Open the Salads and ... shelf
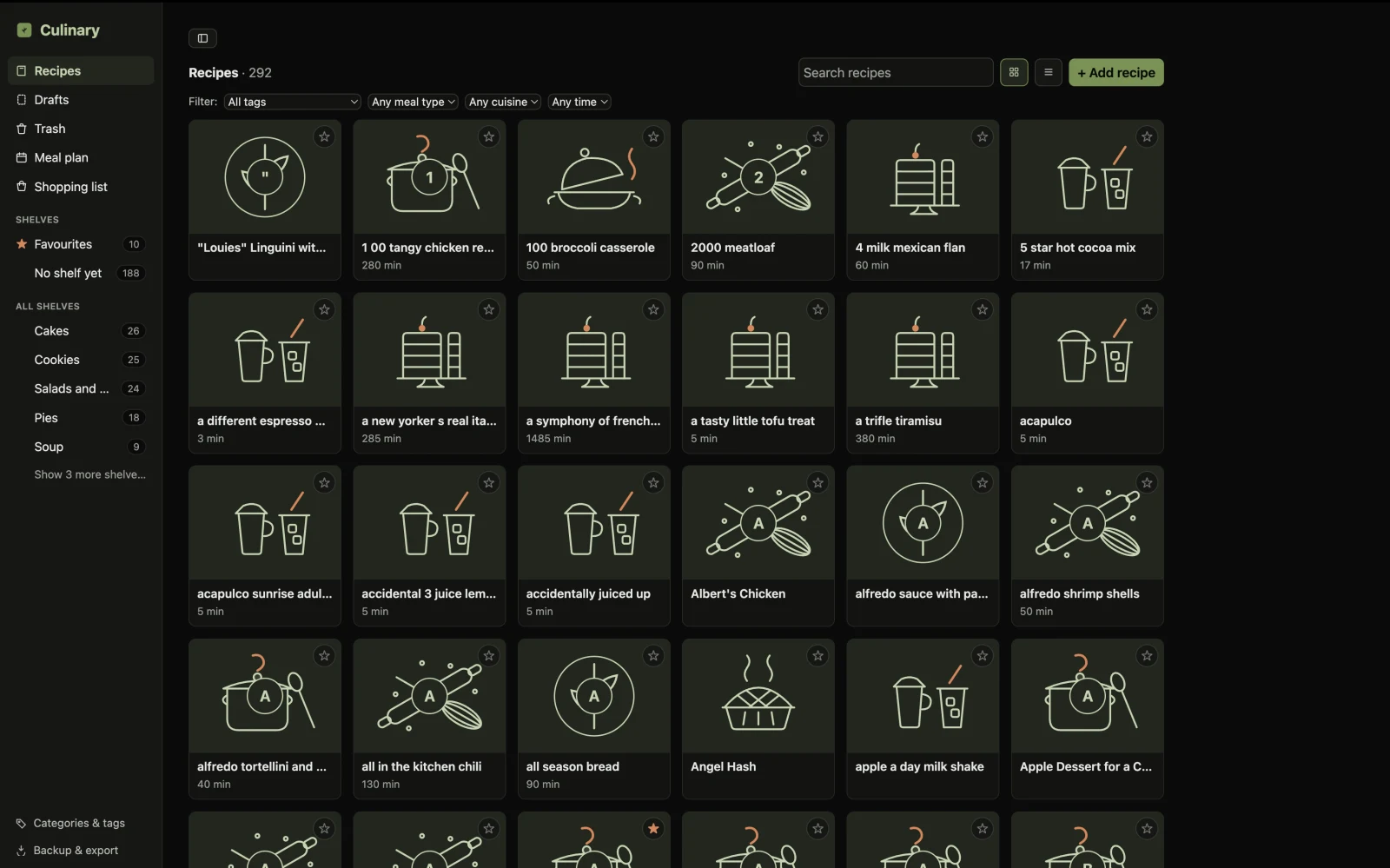The width and height of the screenshot is (1390, 868). click(81, 388)
